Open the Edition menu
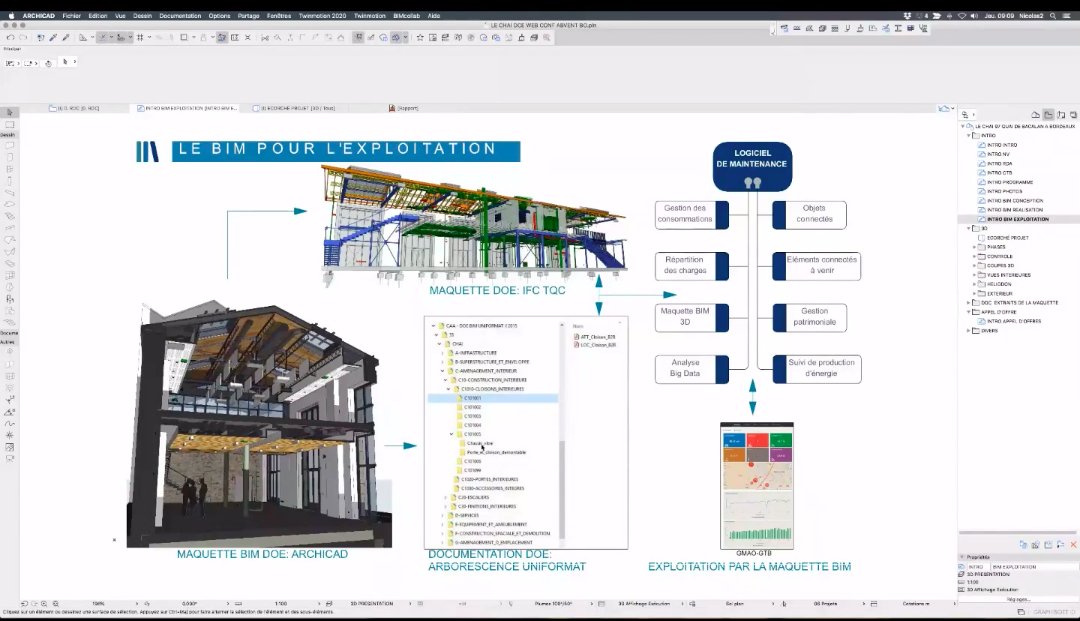 pos(98,15)
